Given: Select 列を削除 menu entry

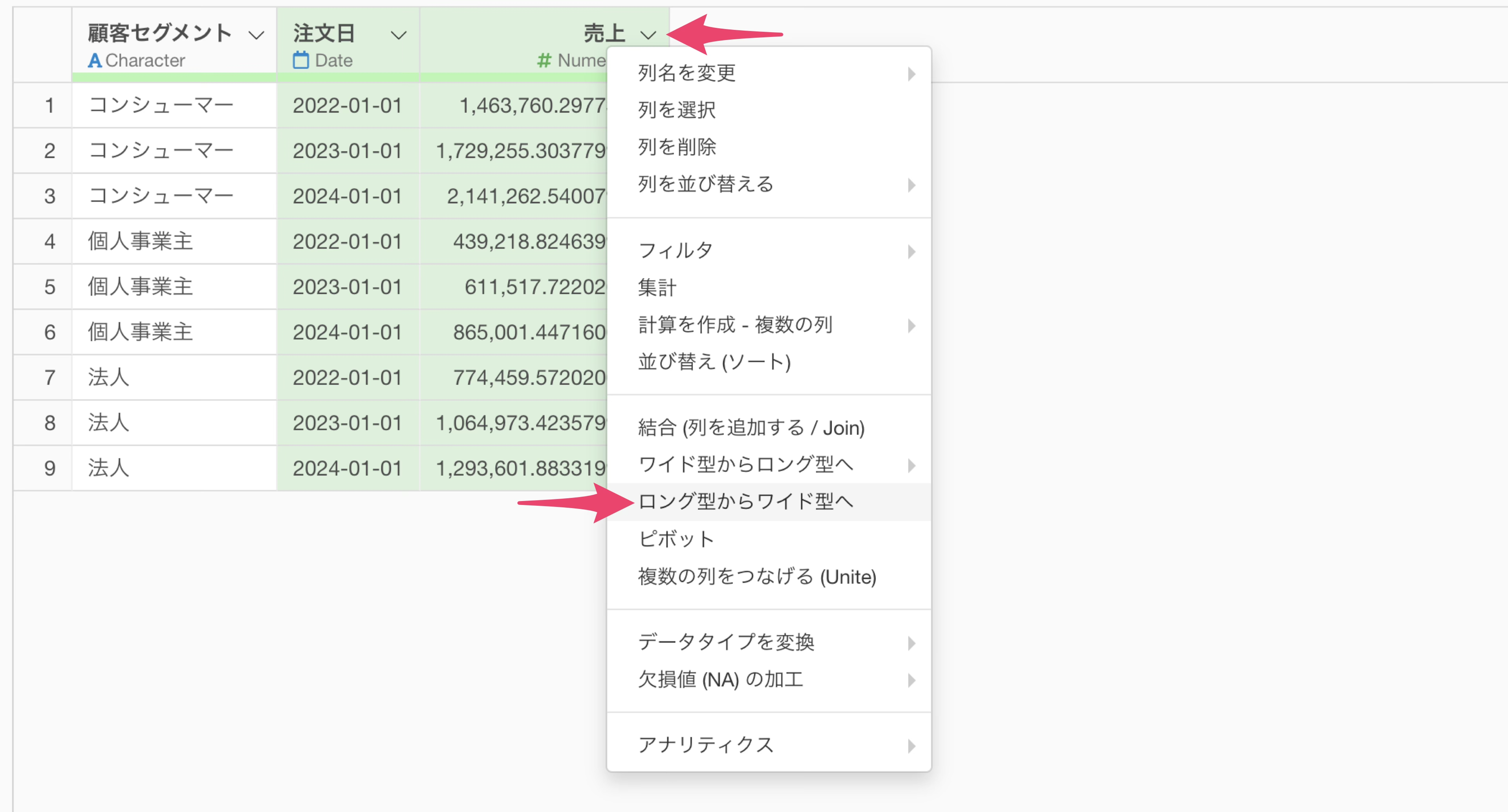Looking at the screenshot, I should 677,147.
